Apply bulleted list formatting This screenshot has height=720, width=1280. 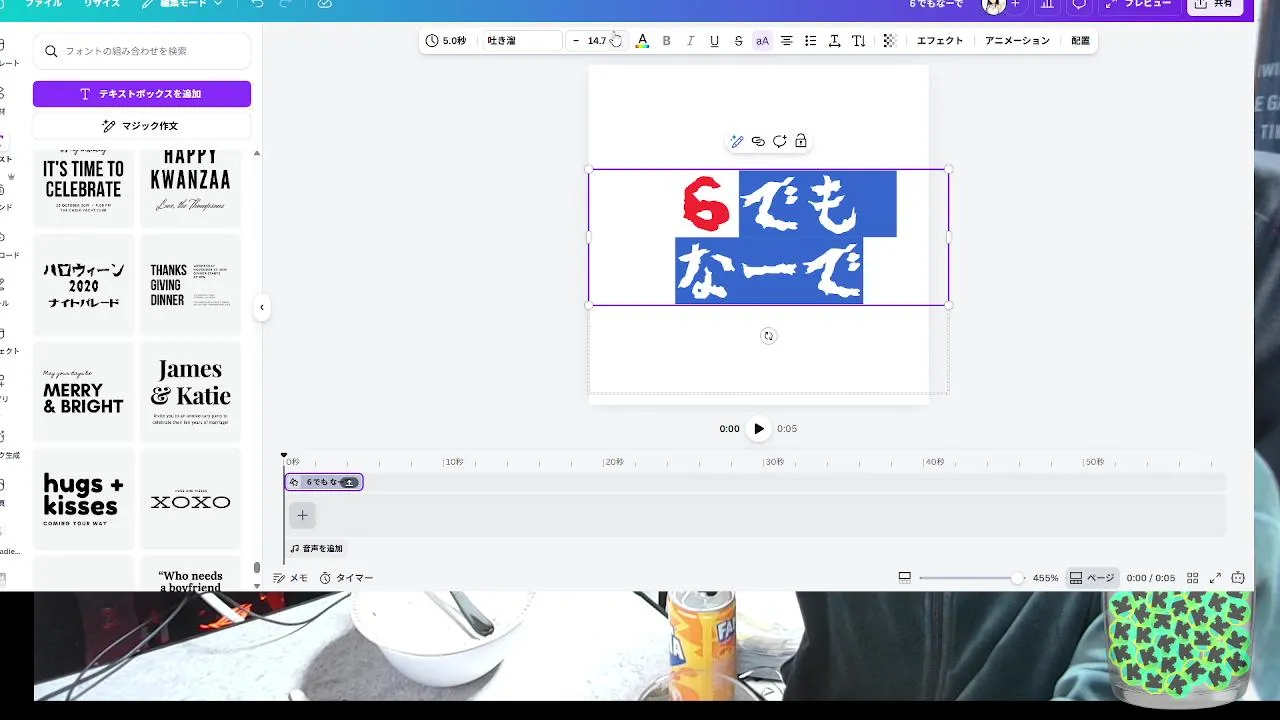click(811, 41)
